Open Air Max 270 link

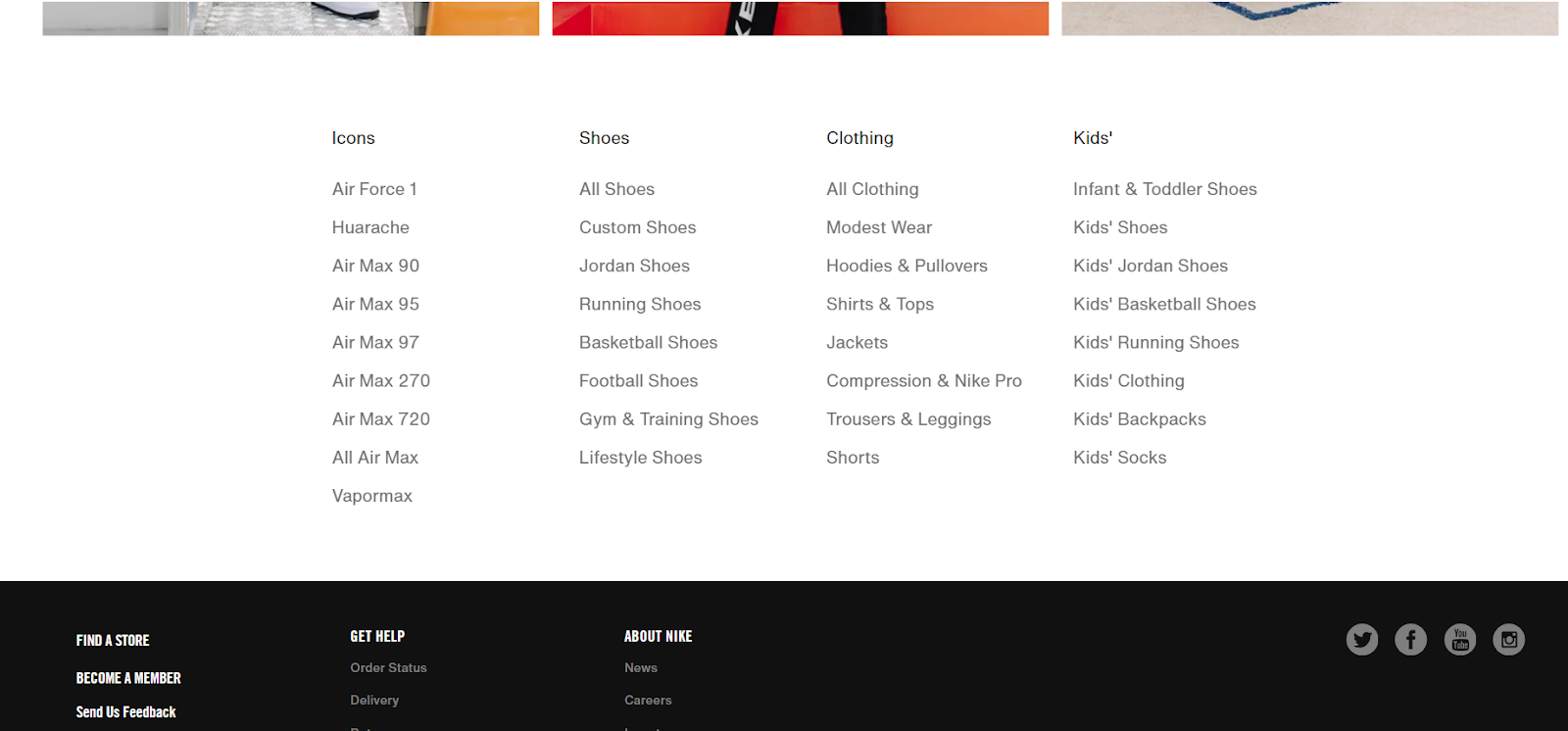381,380
